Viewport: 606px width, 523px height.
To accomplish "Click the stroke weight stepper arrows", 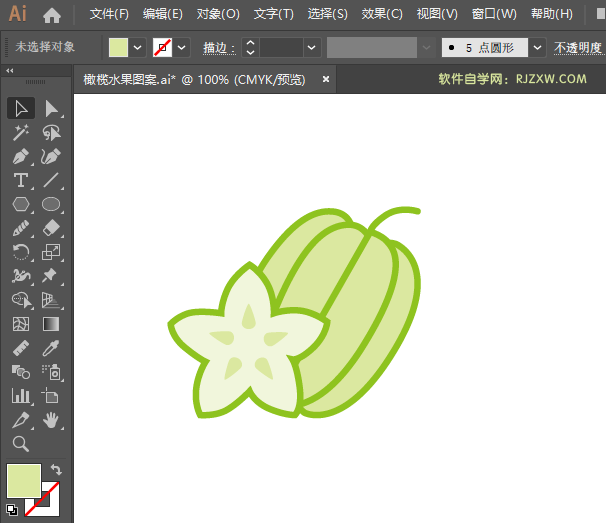I will [x=250, y=48].
